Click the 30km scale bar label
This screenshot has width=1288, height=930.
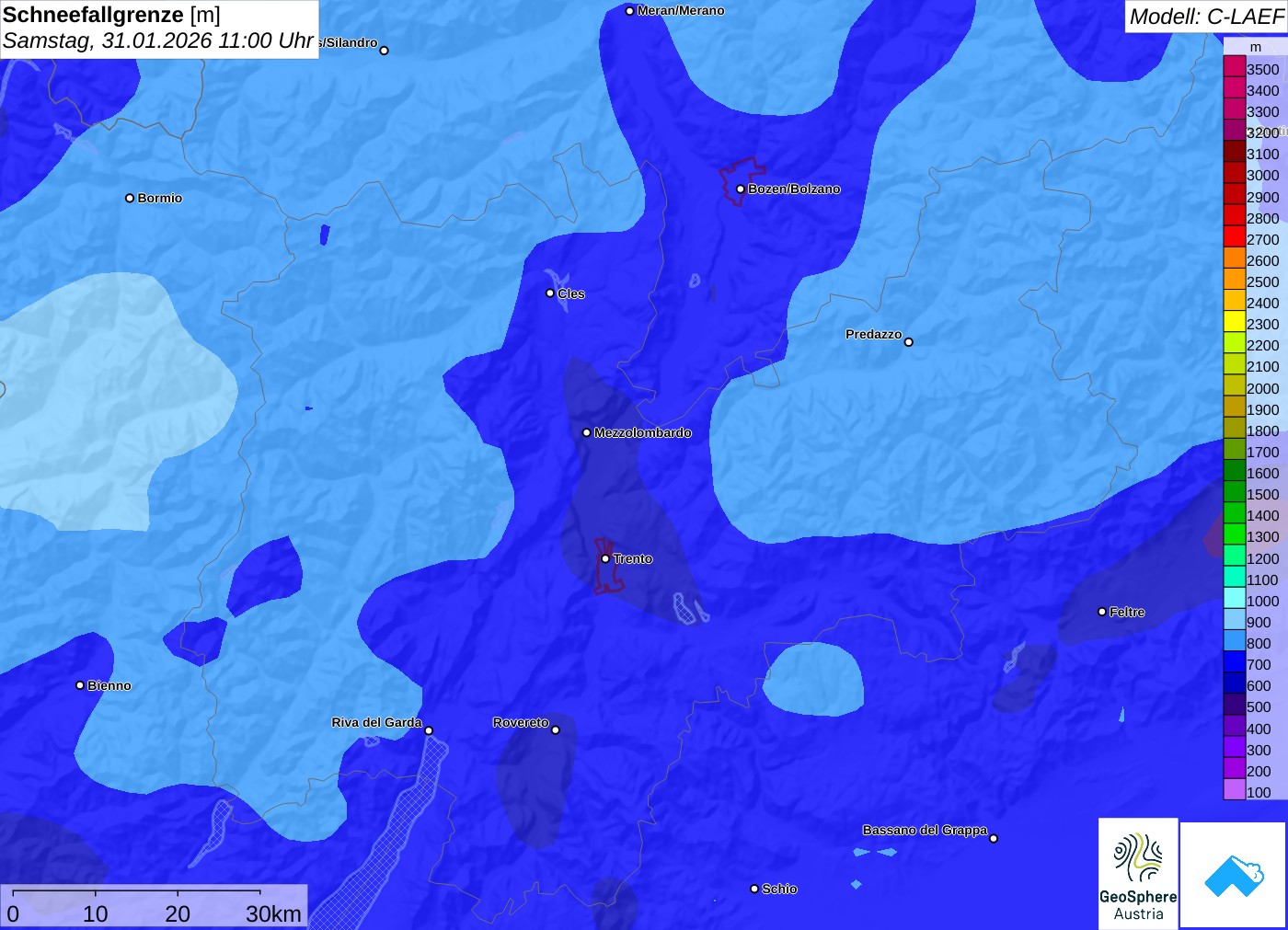point(273,913)
